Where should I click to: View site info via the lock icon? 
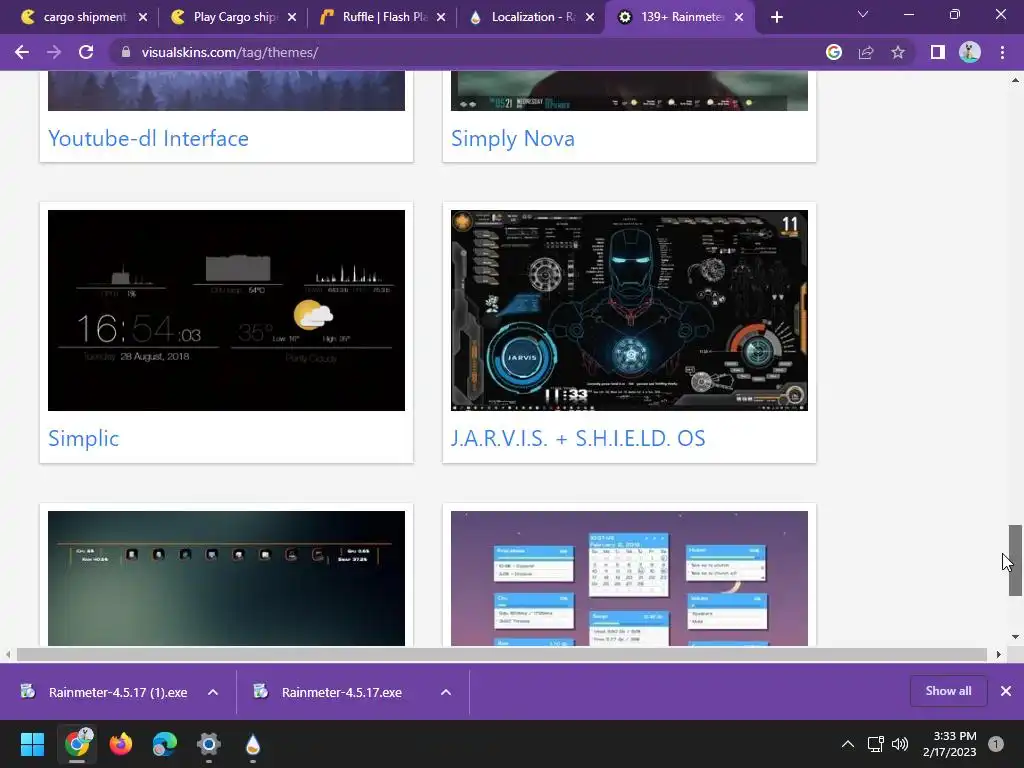pos(126,52)
